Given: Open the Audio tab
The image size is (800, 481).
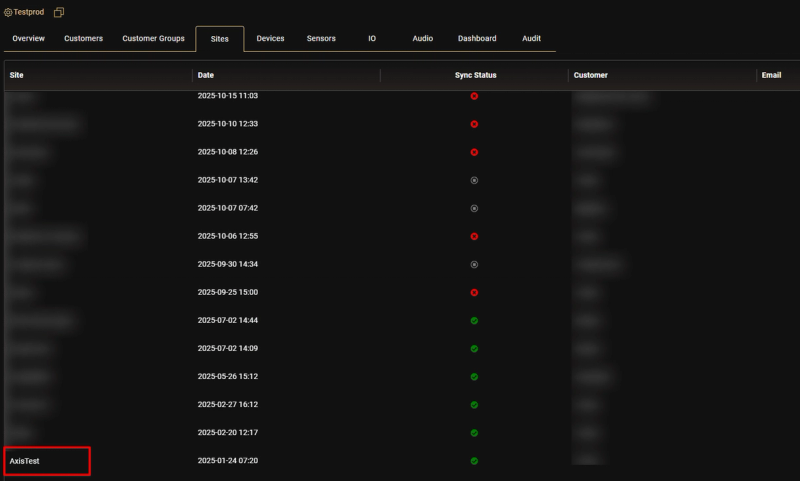Looking at the screenshot, I should (422, 38).
